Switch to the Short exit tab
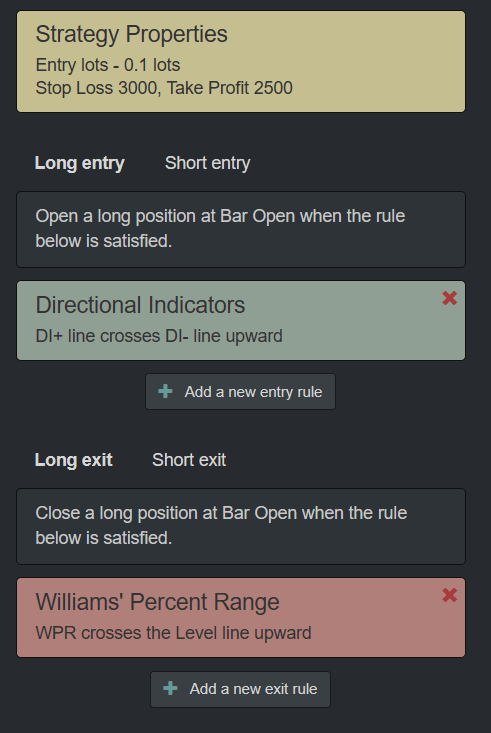 [189, 460]
